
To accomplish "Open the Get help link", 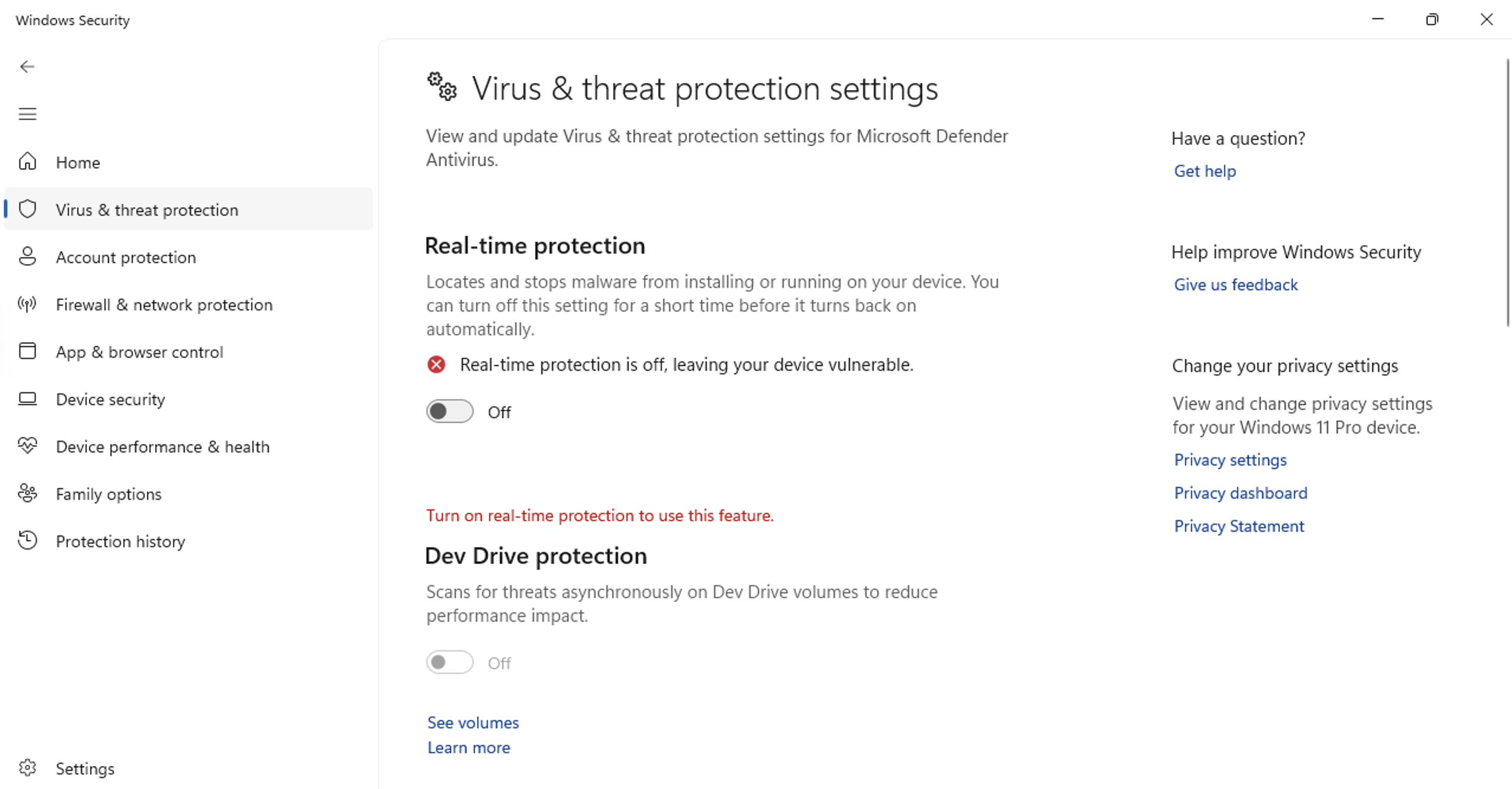I will [1205, 171].
